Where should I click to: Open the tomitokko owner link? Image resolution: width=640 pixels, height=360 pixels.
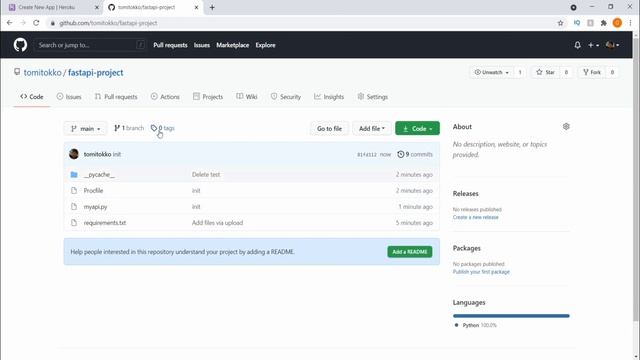click(42, 73)
